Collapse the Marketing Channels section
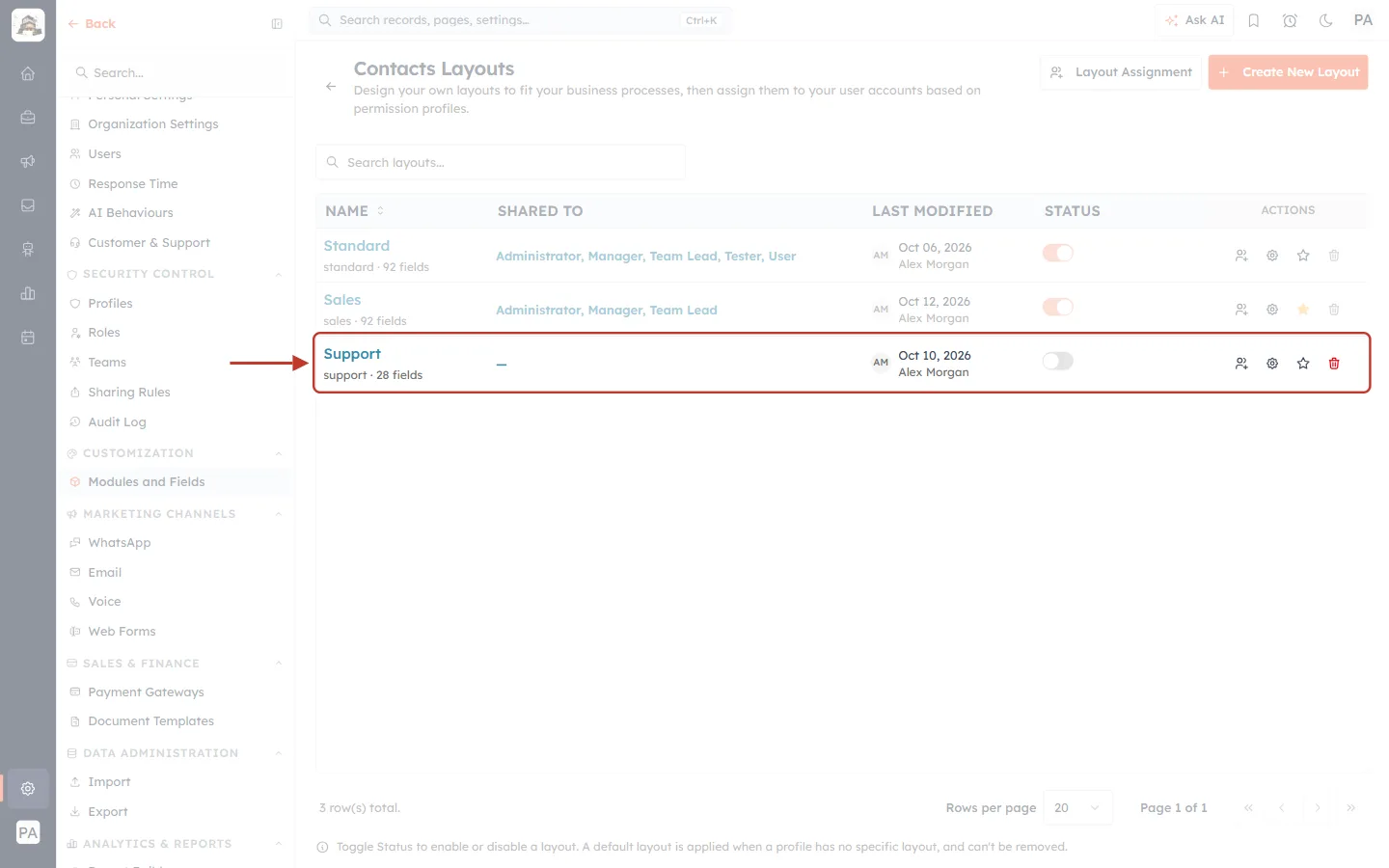Viewport: 1389px width, 868px height. pos(279,515)
